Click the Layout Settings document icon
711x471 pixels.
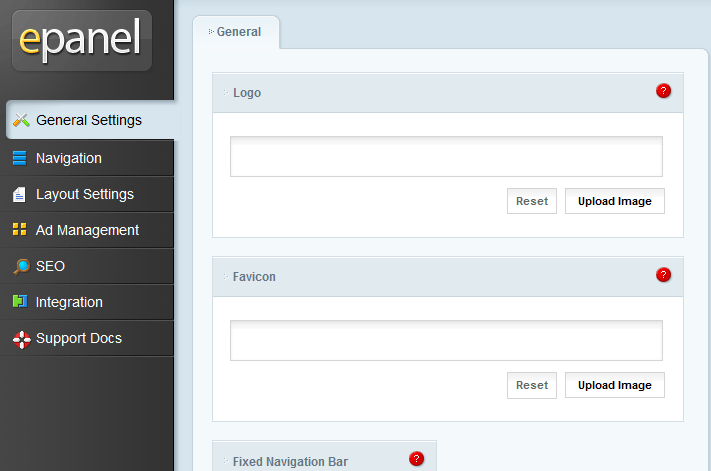[x=19, y=194]
